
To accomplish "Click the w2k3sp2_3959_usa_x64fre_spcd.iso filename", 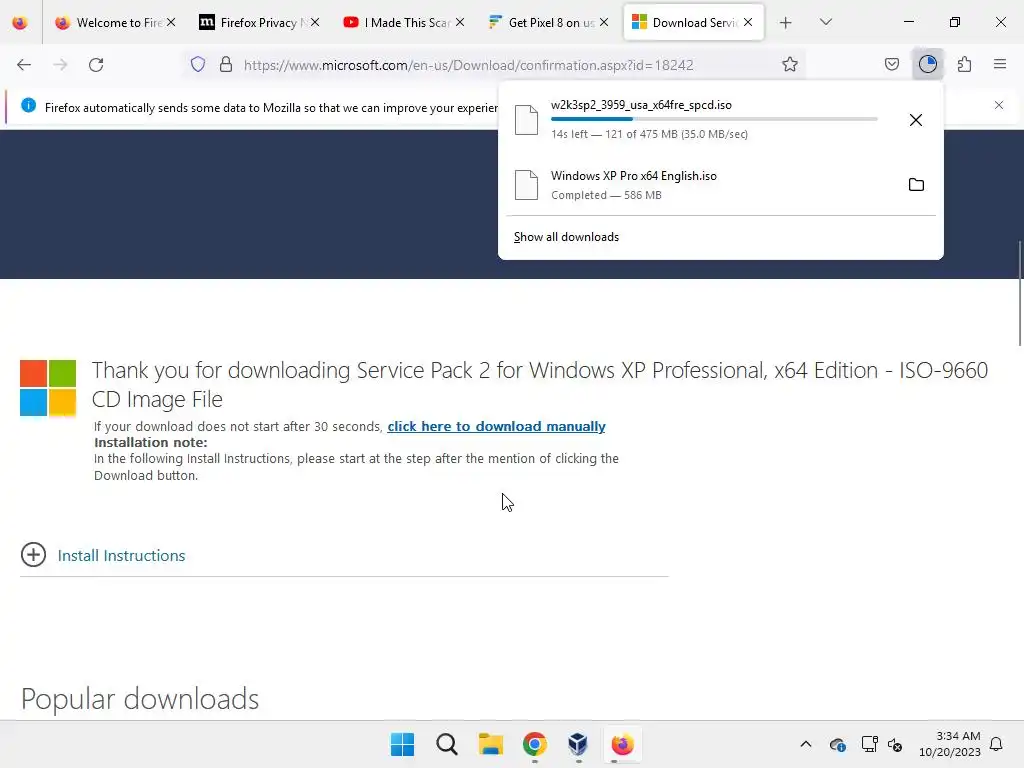I will pyautogui.click(x=641, y=105).
